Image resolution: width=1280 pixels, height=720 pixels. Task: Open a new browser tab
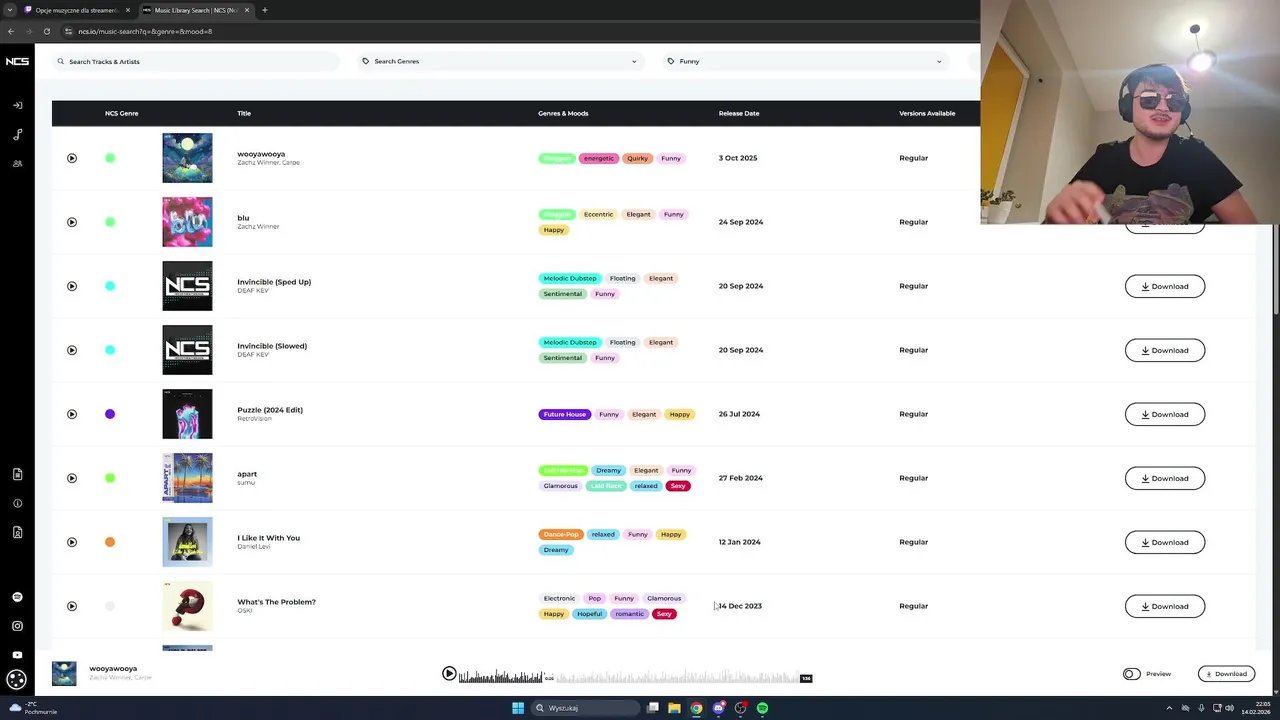[264, 10]
